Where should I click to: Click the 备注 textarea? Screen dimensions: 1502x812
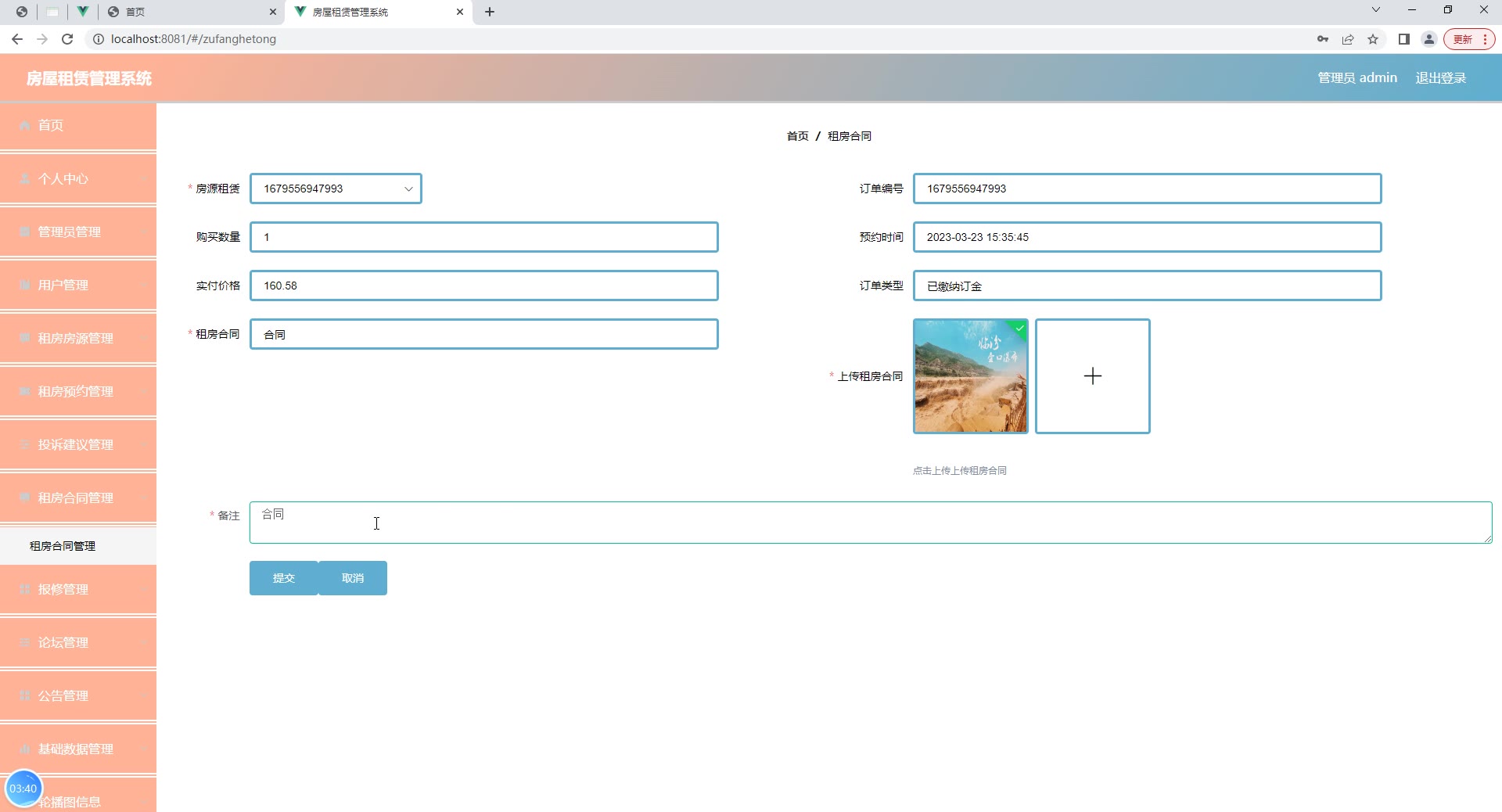click(871, 523)
